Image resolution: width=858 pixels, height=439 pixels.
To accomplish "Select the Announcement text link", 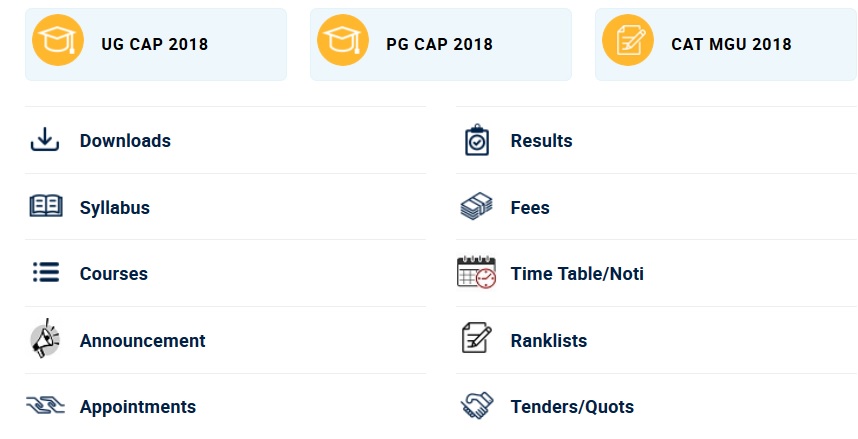I will [x=143, y=340].
